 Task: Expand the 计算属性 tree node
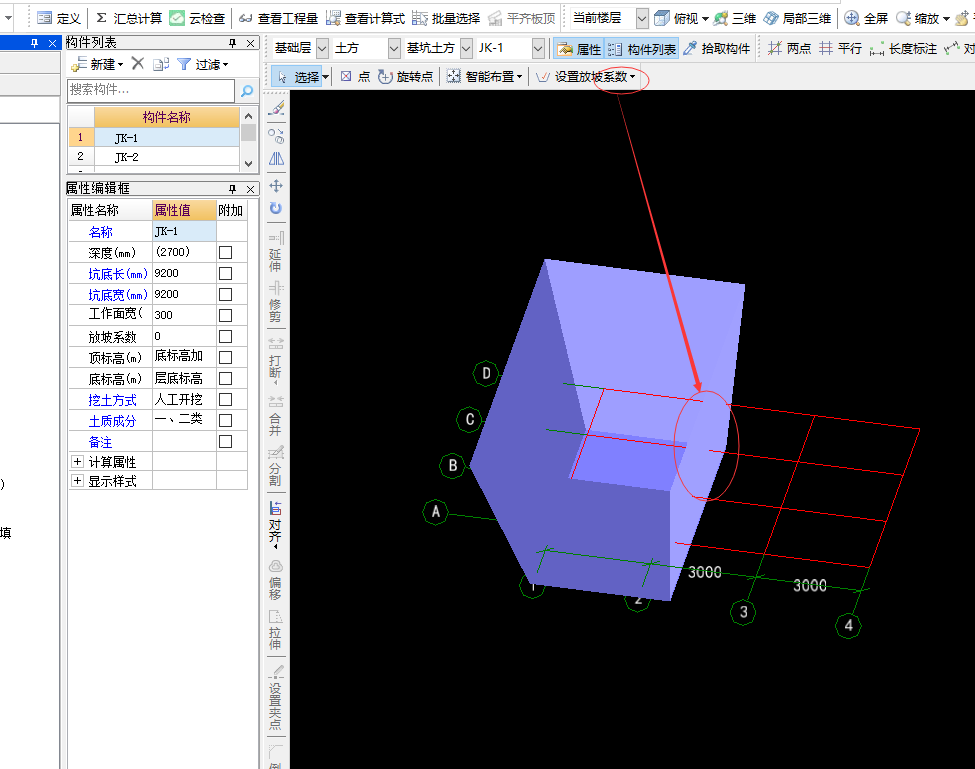coord(77,461)
